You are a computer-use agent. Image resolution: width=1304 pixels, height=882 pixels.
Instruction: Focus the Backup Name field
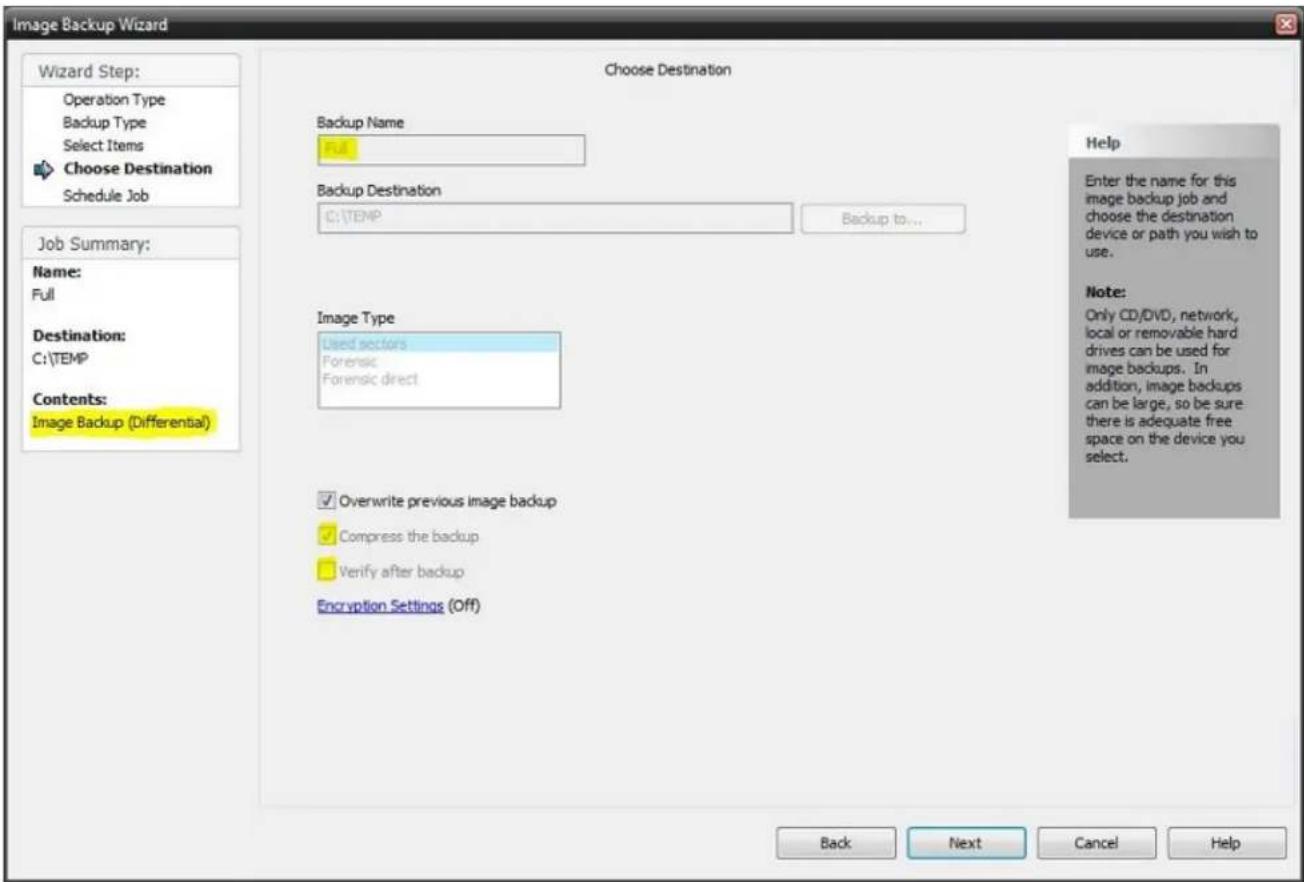click(x=450, y=150)
